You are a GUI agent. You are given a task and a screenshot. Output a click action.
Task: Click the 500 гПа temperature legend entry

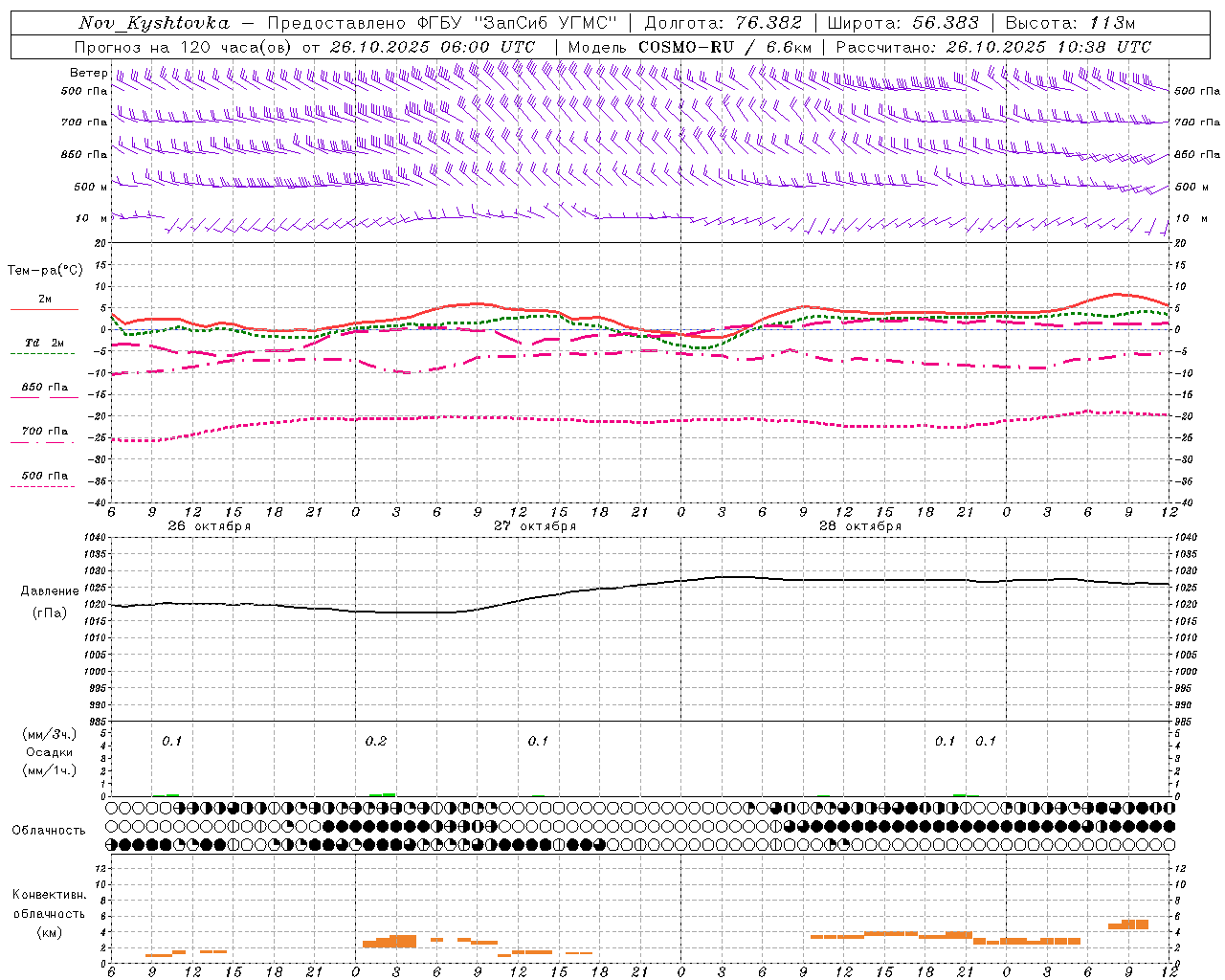[x=44, y=476]
